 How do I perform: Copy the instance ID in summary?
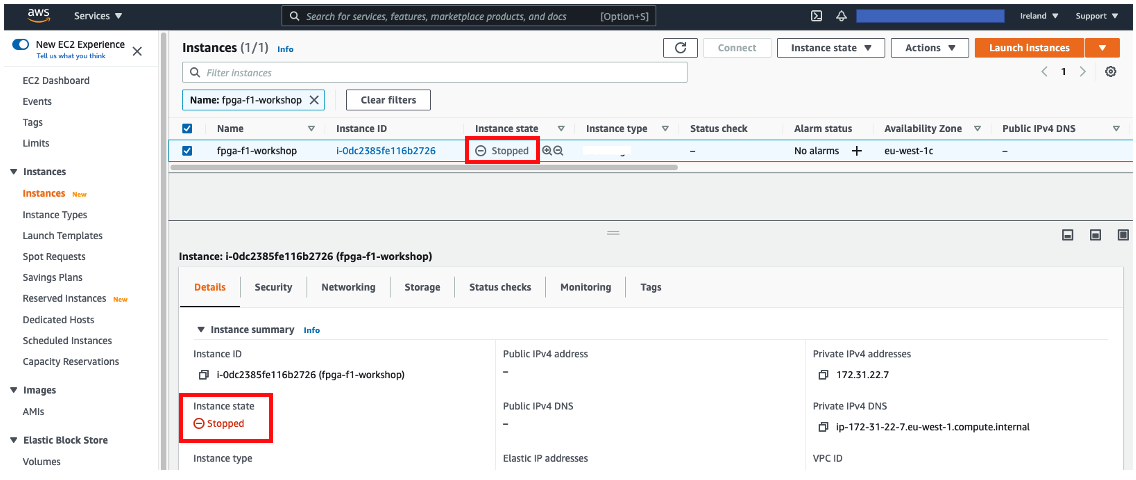204,375
